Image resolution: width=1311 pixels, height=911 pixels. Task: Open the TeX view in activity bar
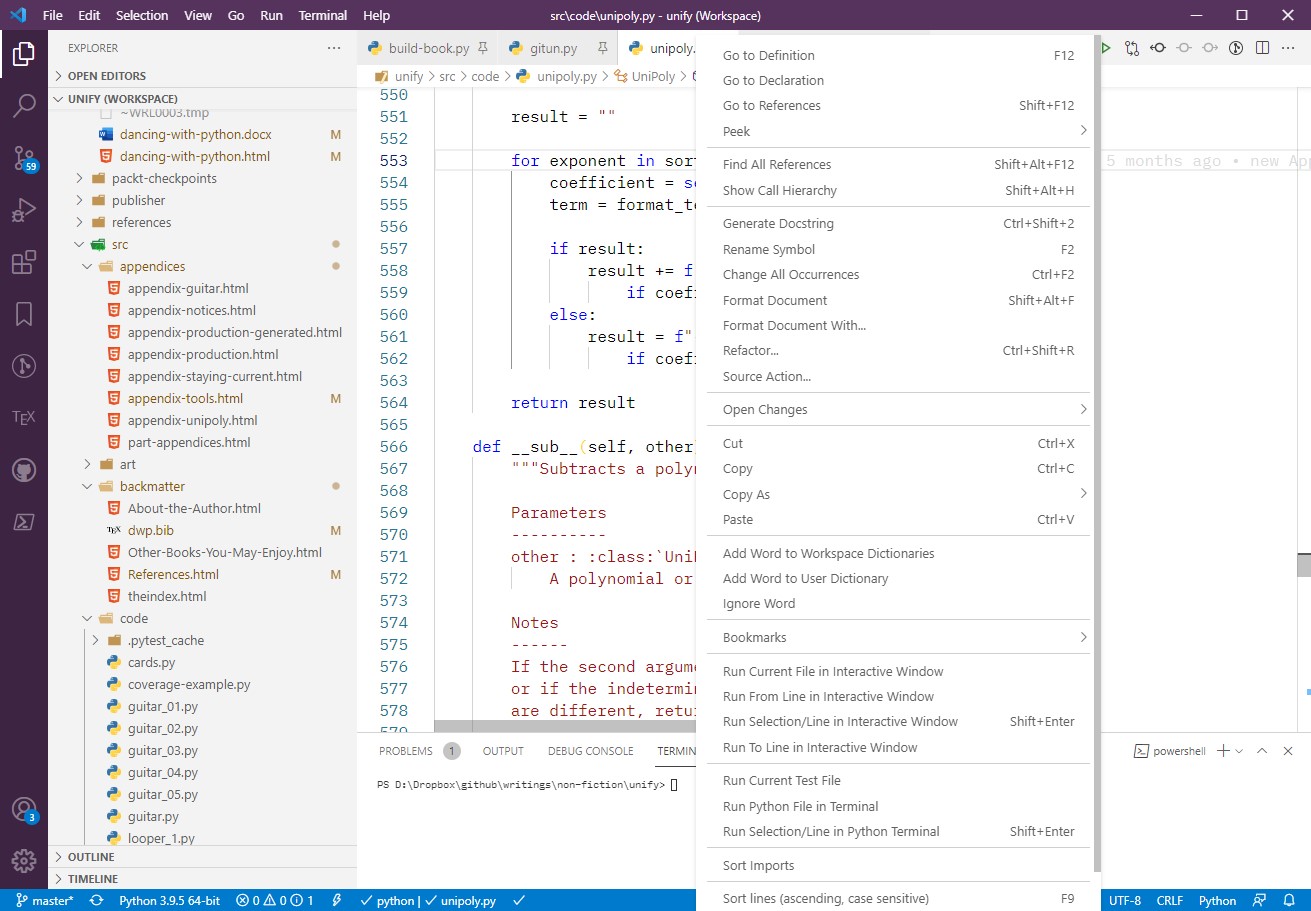point(24,417)
